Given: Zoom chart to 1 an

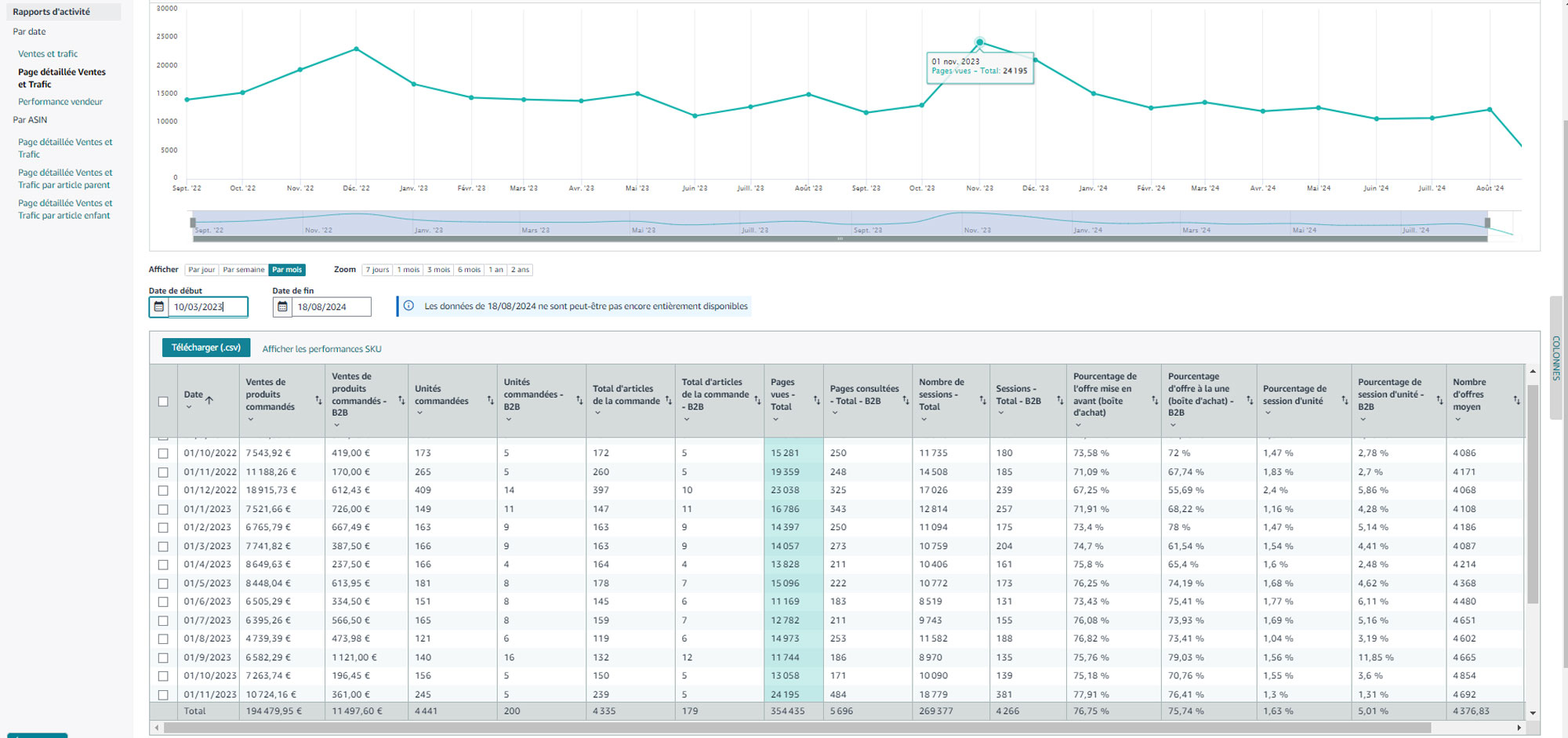Looking at the screenshot, I should point(496,270).
